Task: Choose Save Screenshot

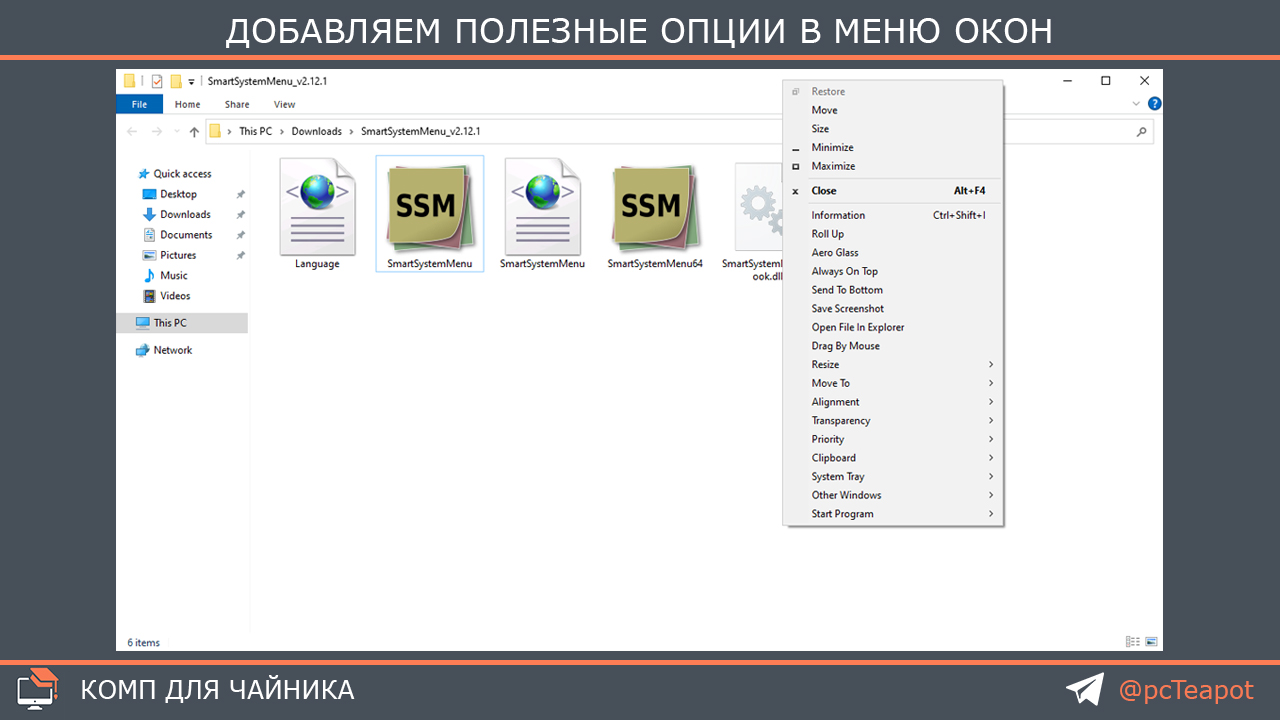Action: (893, 309)
